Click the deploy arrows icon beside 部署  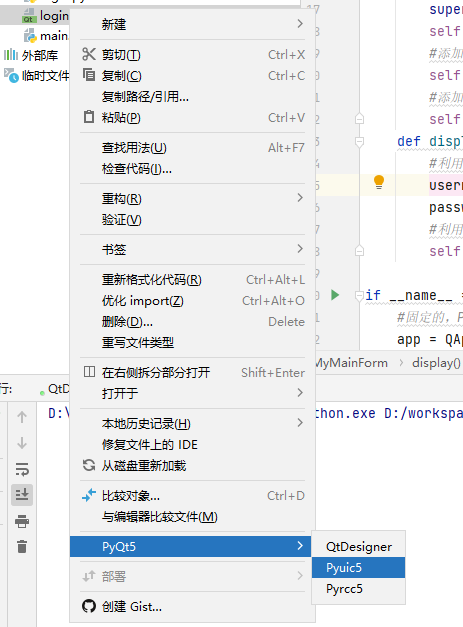[x=89, y=576]
